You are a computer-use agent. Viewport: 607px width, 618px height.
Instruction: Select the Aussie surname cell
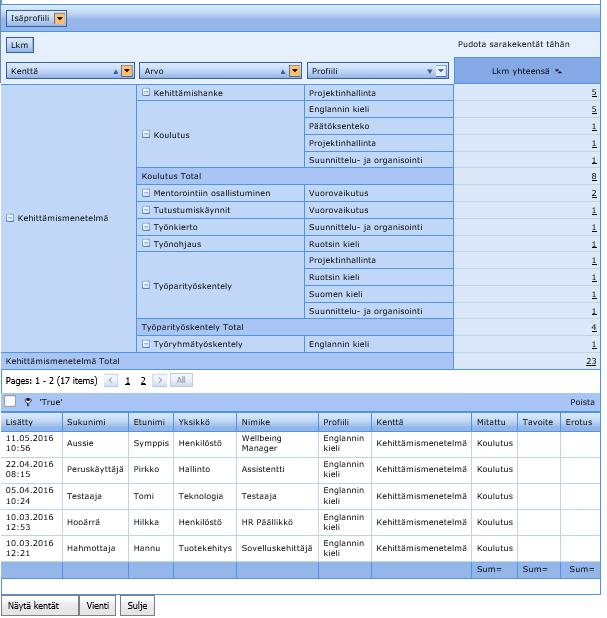[x=95, y=444]
